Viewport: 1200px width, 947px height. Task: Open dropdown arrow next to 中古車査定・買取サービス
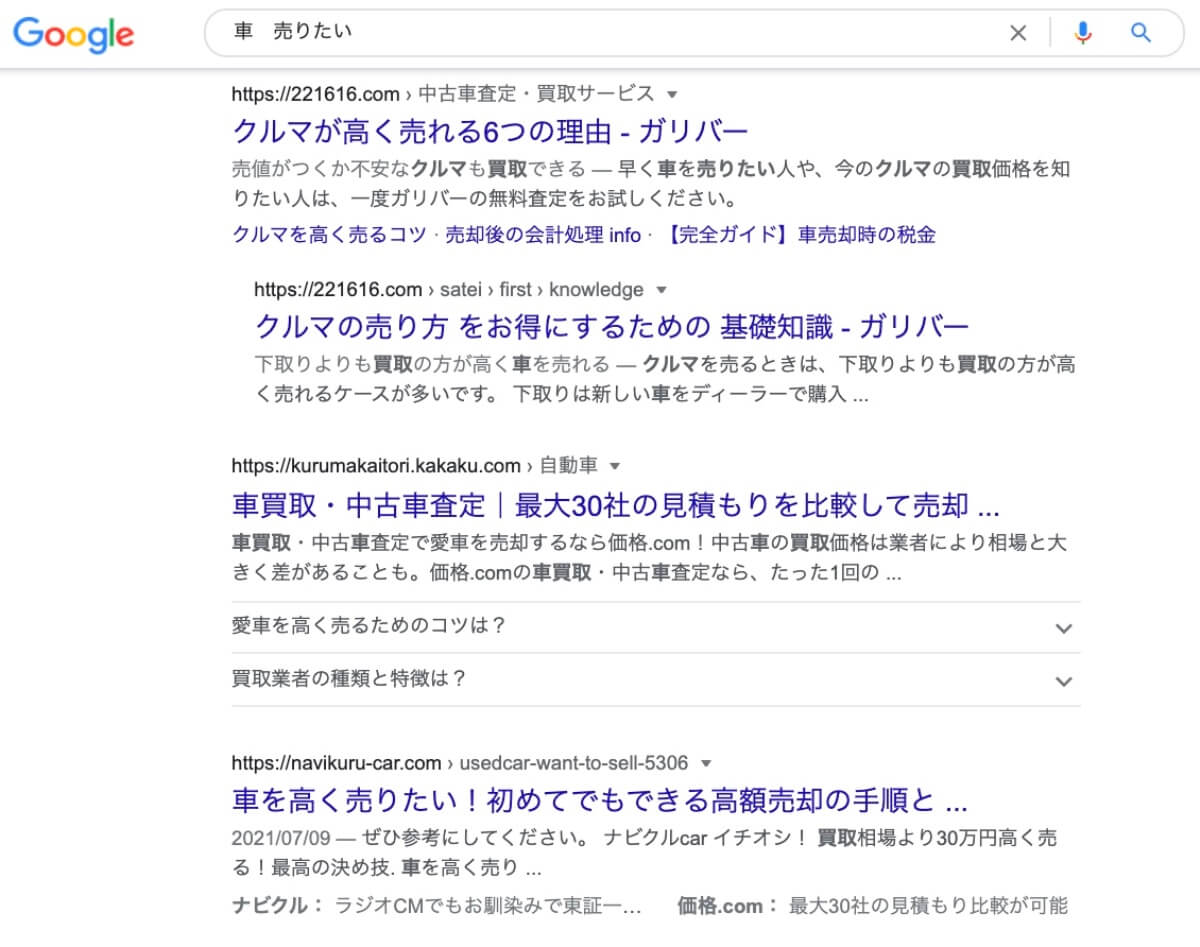pos(672,94)
